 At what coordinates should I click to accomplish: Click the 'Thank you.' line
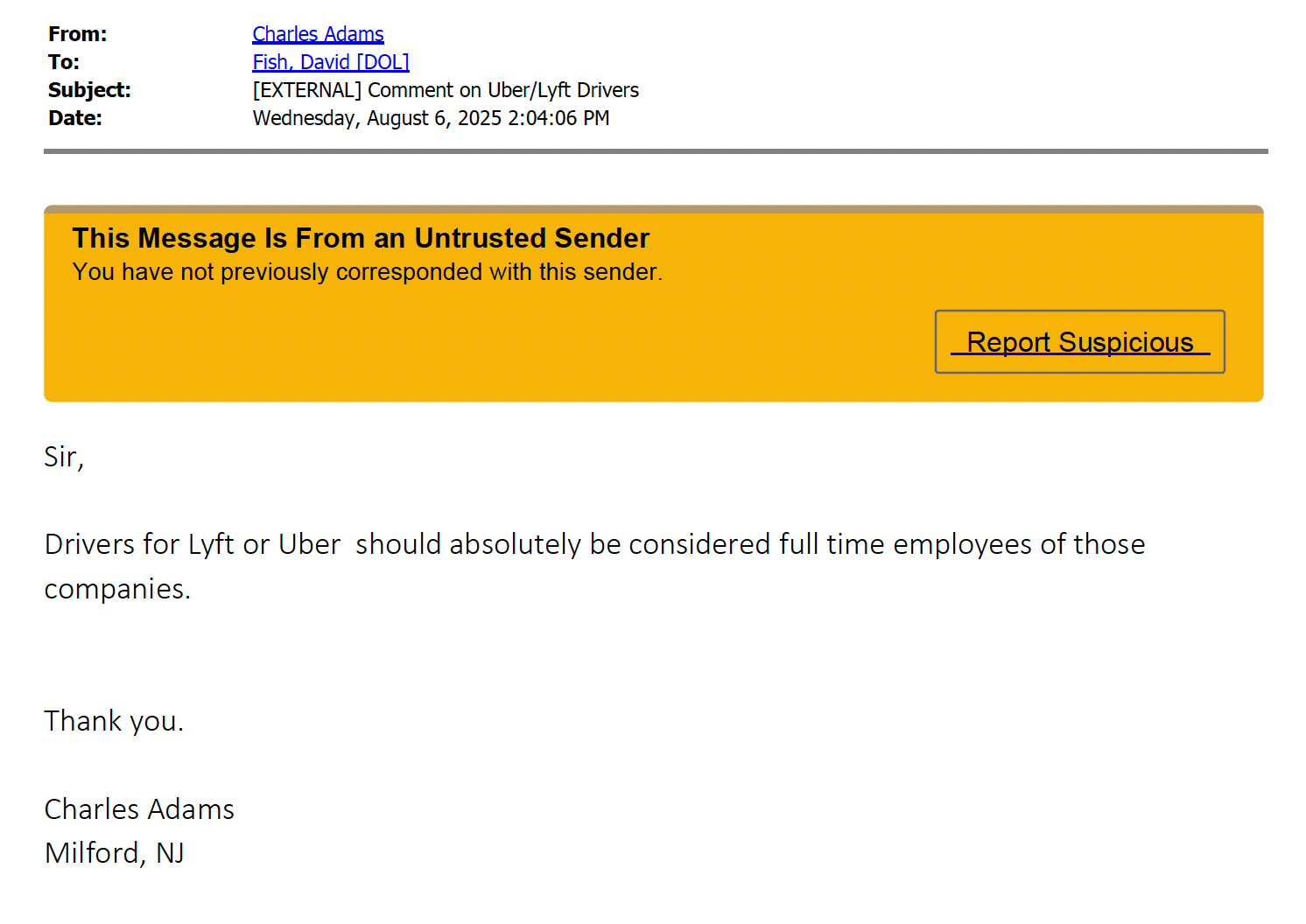tap(114, 721)
